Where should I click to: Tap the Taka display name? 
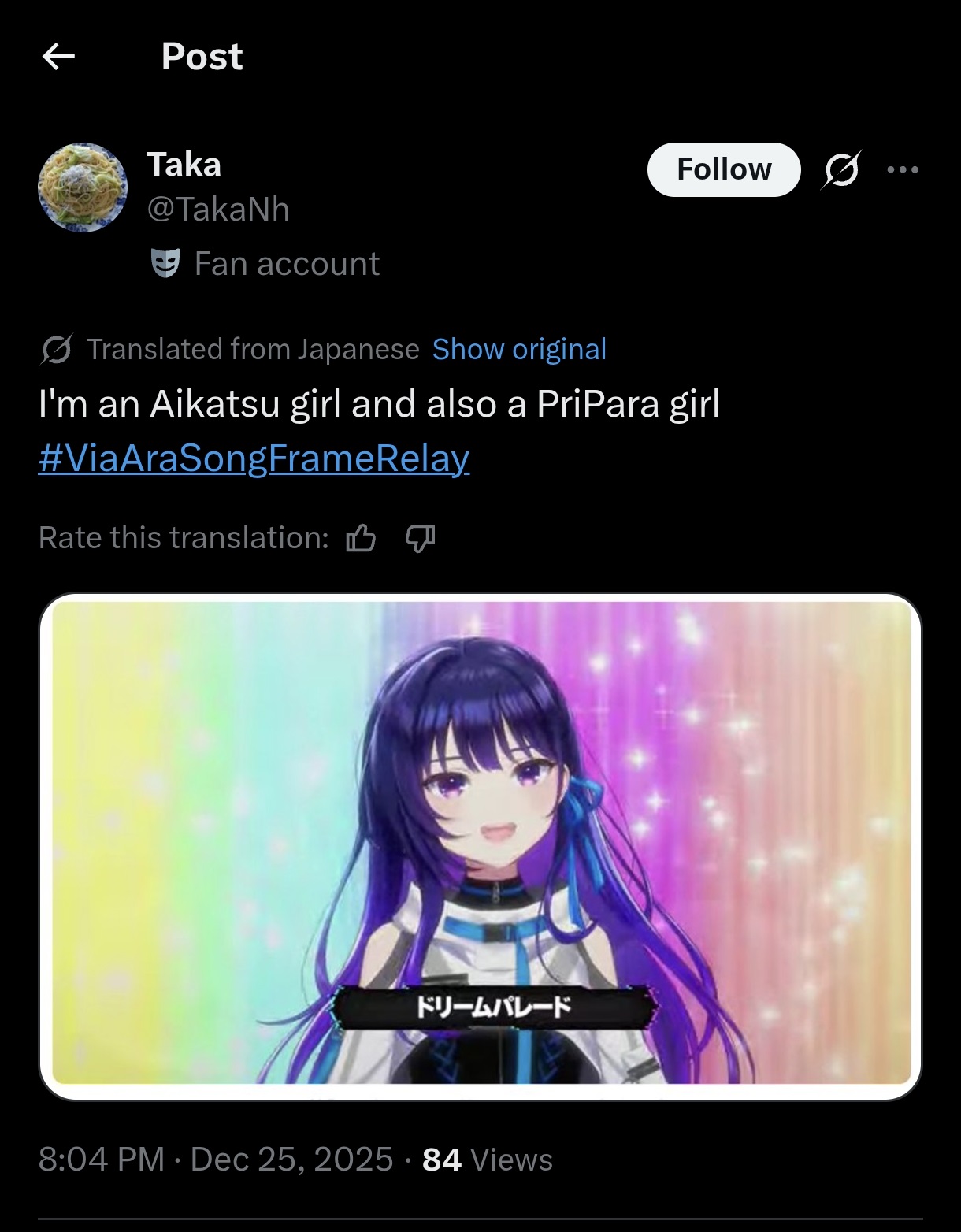click(x=184, y=165)
